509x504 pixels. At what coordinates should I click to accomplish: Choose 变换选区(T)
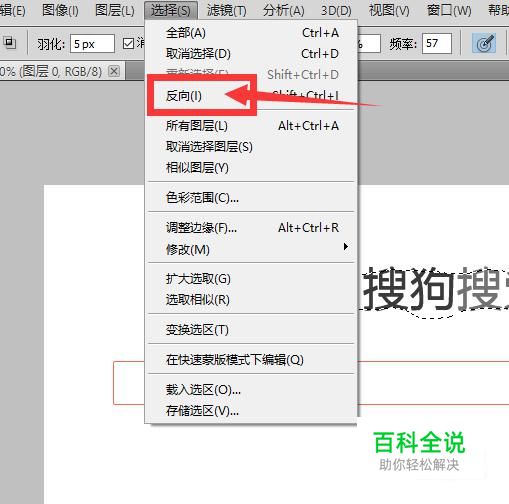(252, 330)
